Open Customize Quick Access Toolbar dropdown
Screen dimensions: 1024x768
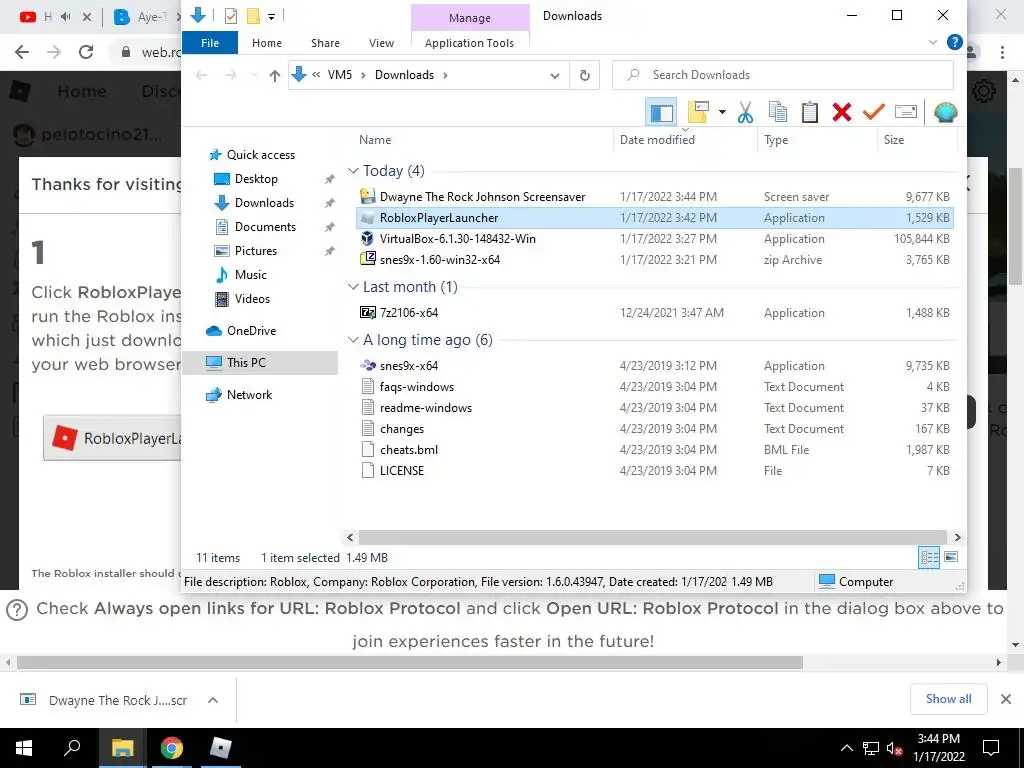[x=271, y=16]
